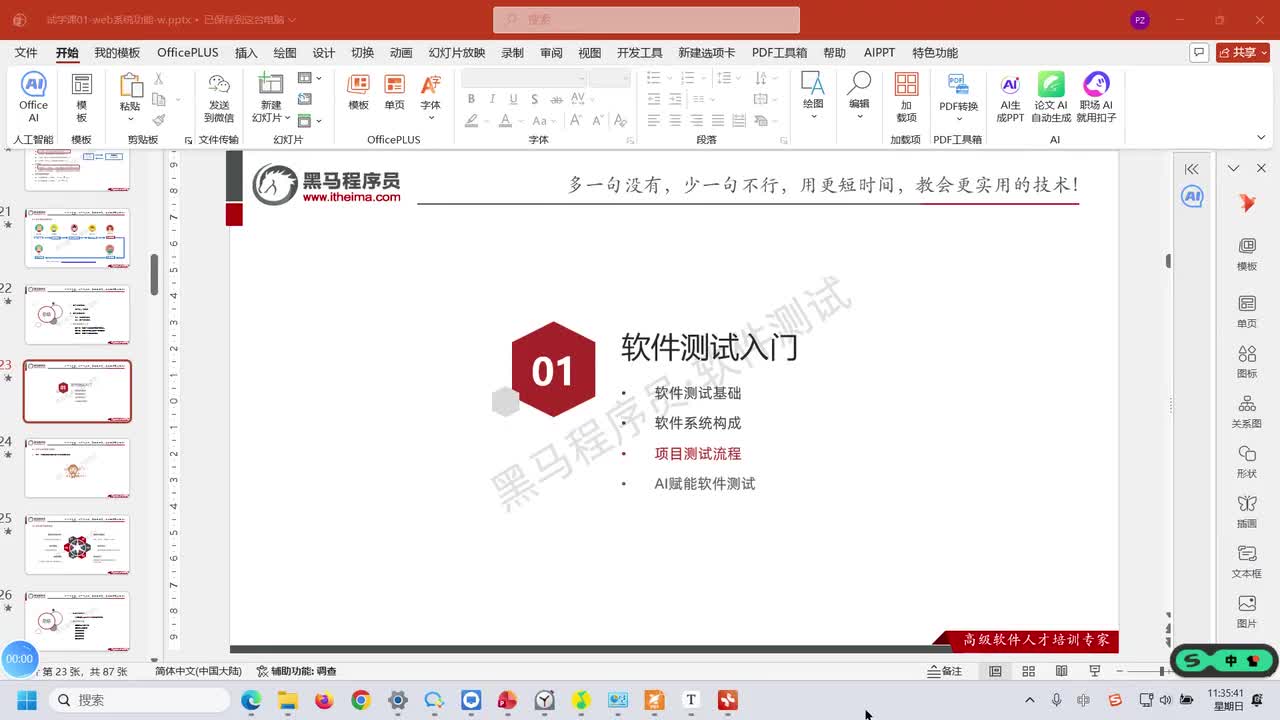The height and width of the screenshot is (720, 1280).
Task: Open the 文件 menu
Action: coord(26,53)
